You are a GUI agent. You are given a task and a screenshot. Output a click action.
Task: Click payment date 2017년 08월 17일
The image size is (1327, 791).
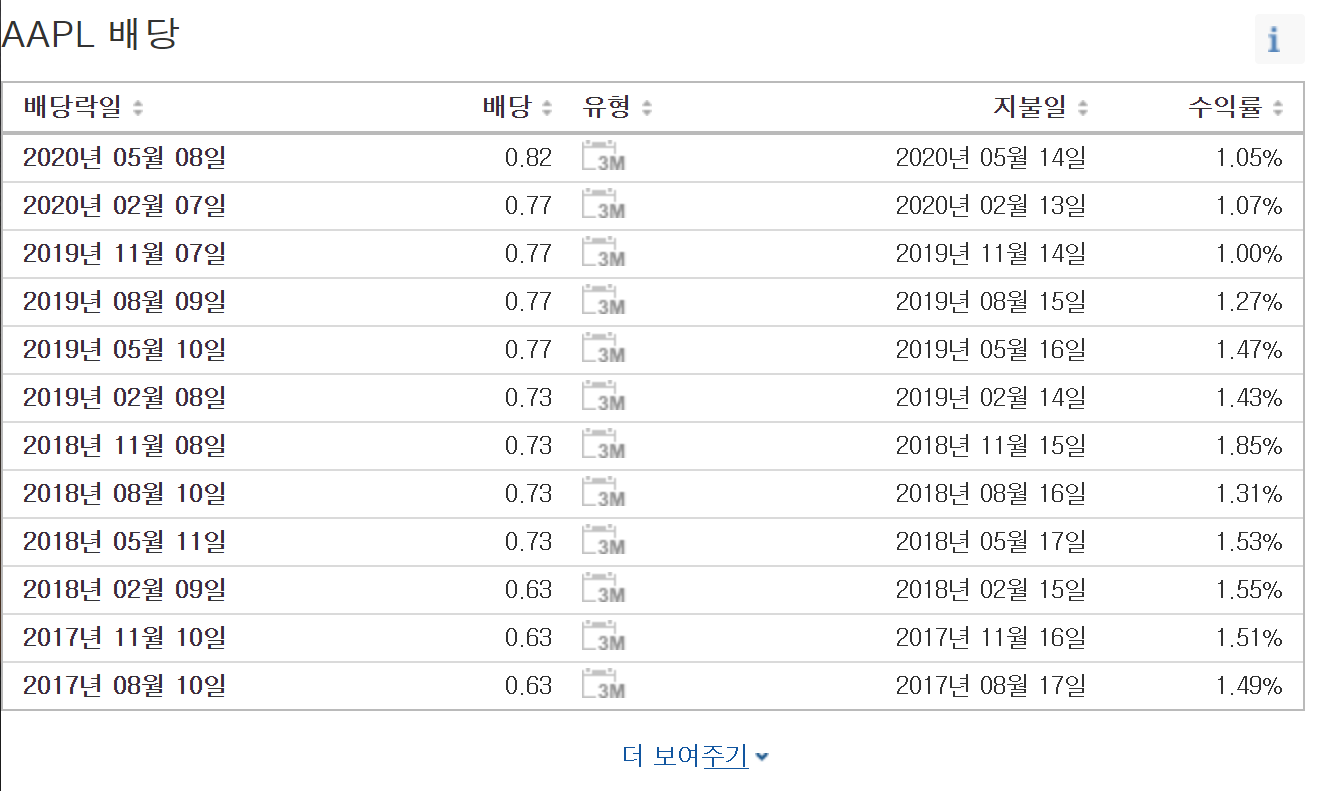[990, 686]
